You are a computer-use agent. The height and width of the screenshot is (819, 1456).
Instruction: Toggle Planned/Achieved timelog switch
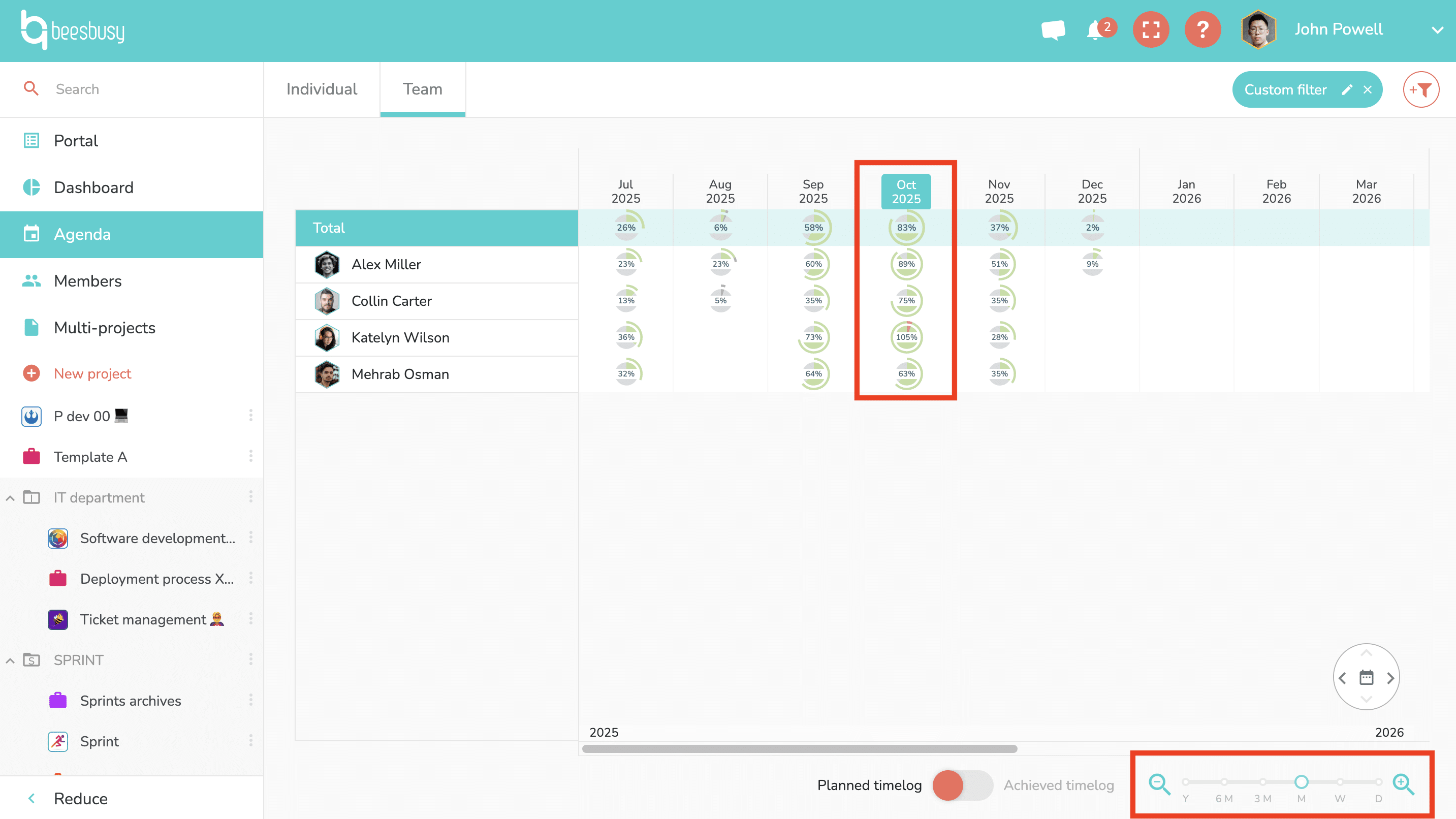(962, 785)
